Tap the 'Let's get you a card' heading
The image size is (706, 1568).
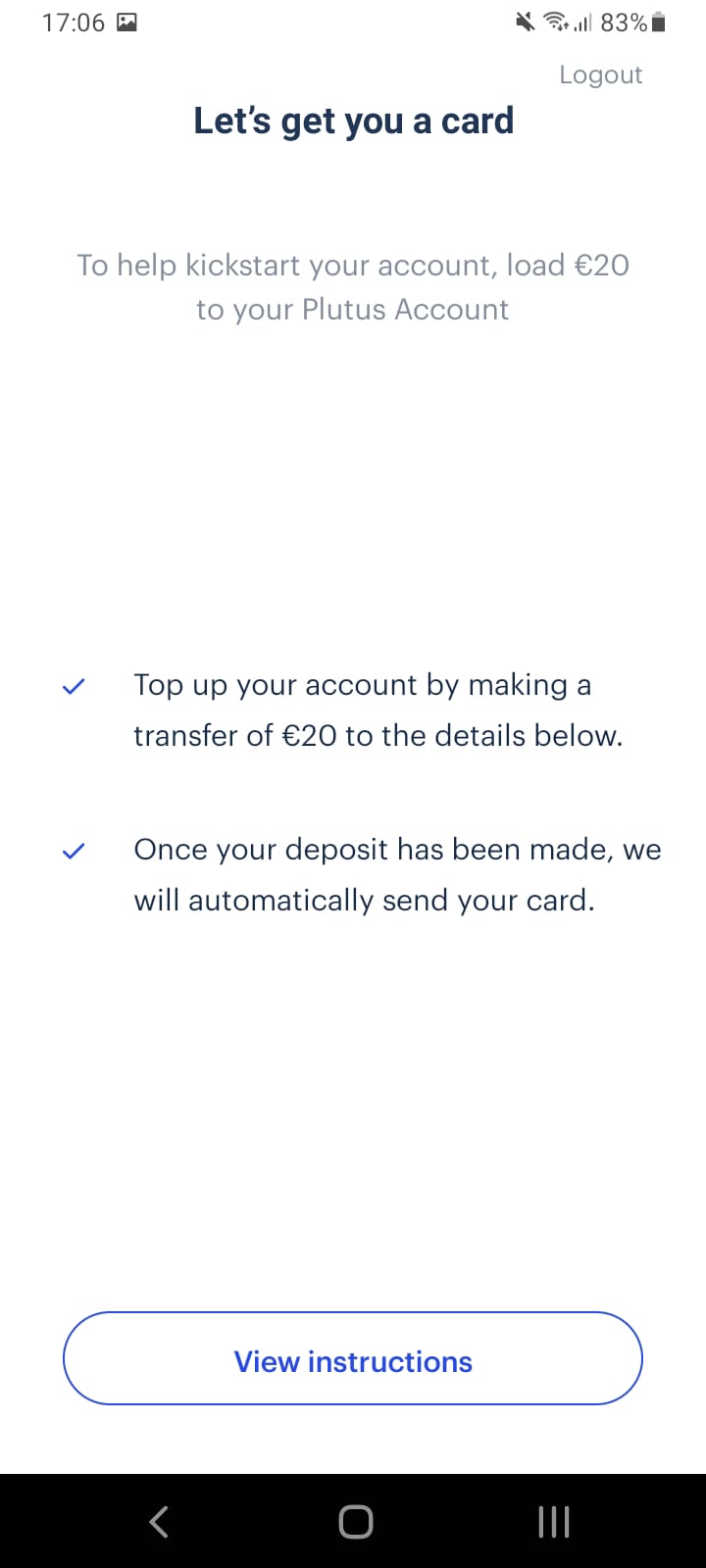pos(353,122)
